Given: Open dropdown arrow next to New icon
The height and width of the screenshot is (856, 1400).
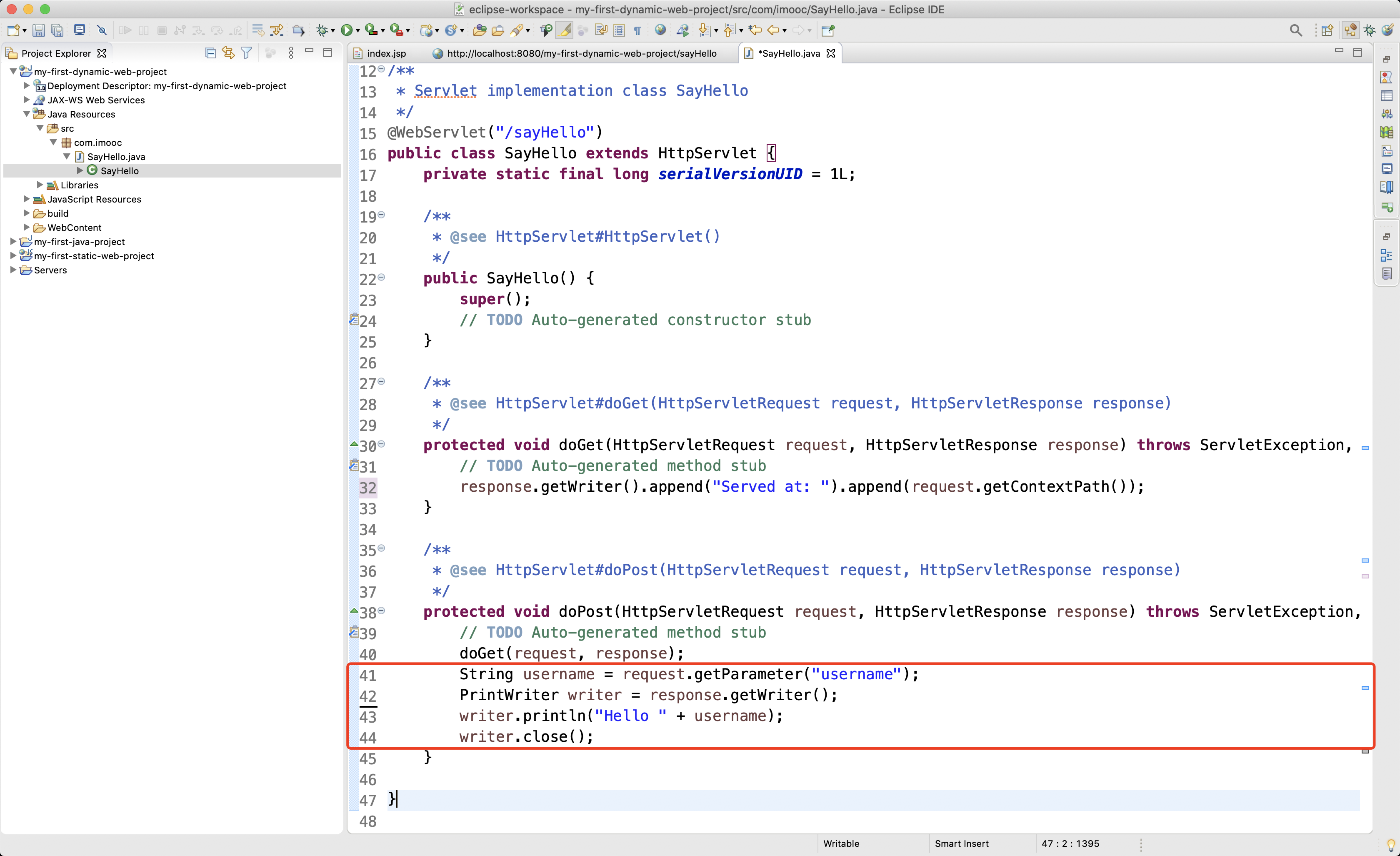Looking at the screenshot, I should (x=25, y=31).
